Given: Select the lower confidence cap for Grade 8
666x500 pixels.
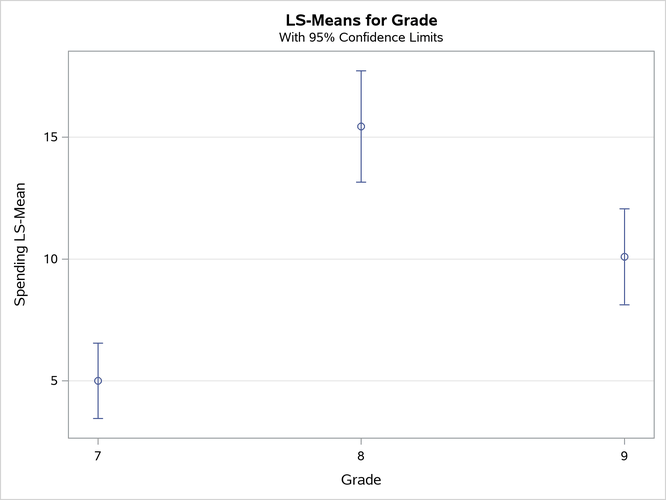Looking at the screenshot, I should (361, 182).
